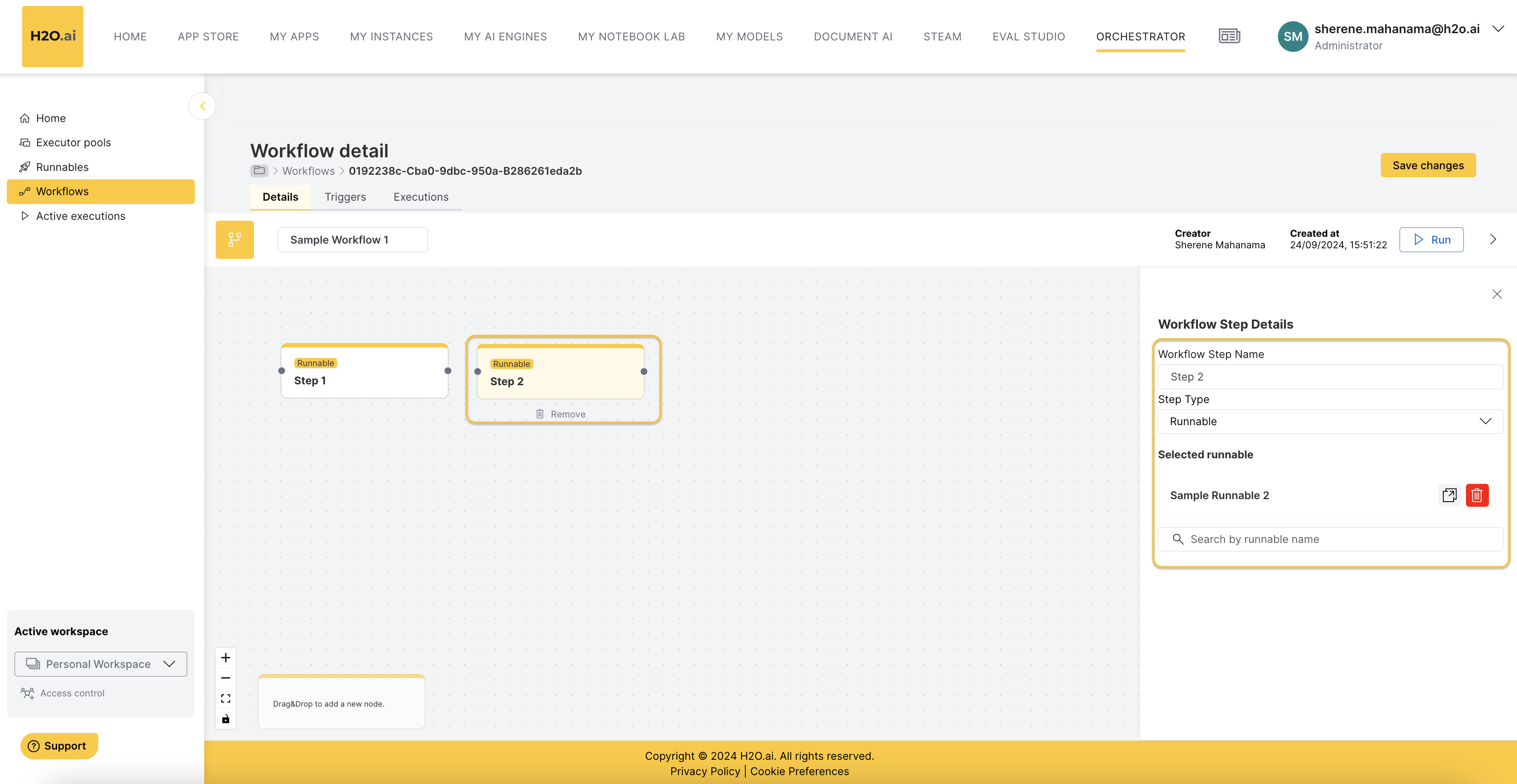Click the Run button to execute workflow
The width and height of the screenshot is (1517, 784).
click(x=1431, y=239)
